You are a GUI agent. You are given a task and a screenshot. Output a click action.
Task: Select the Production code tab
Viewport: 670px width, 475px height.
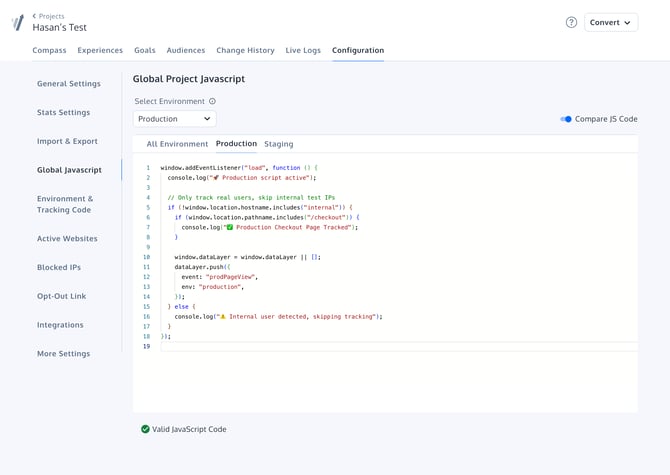(x=236, y=144)
